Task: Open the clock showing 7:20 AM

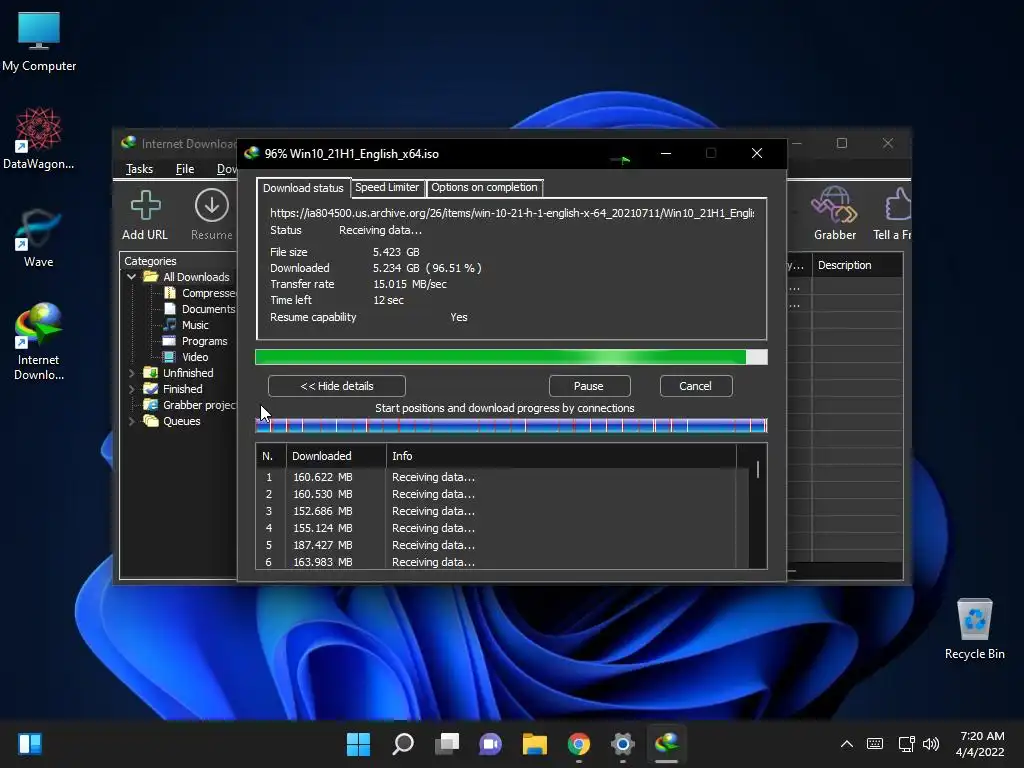Action: [x=980, y=744]
